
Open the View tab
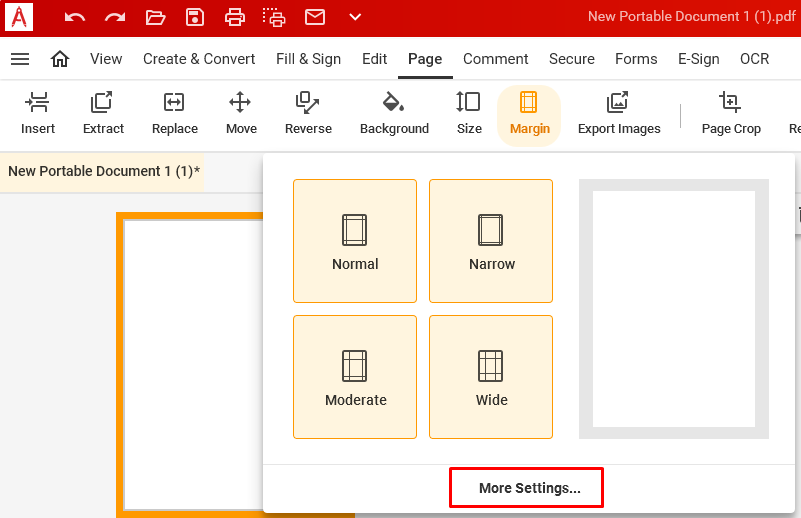coord(106,59)
